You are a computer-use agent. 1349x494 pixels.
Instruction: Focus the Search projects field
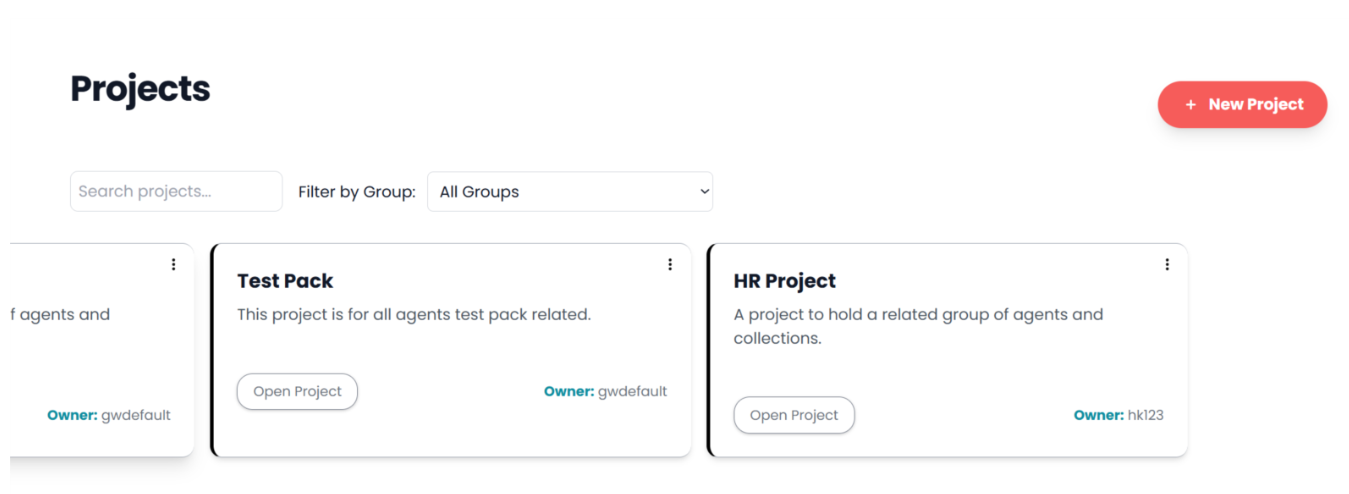[x=176, y=192]
